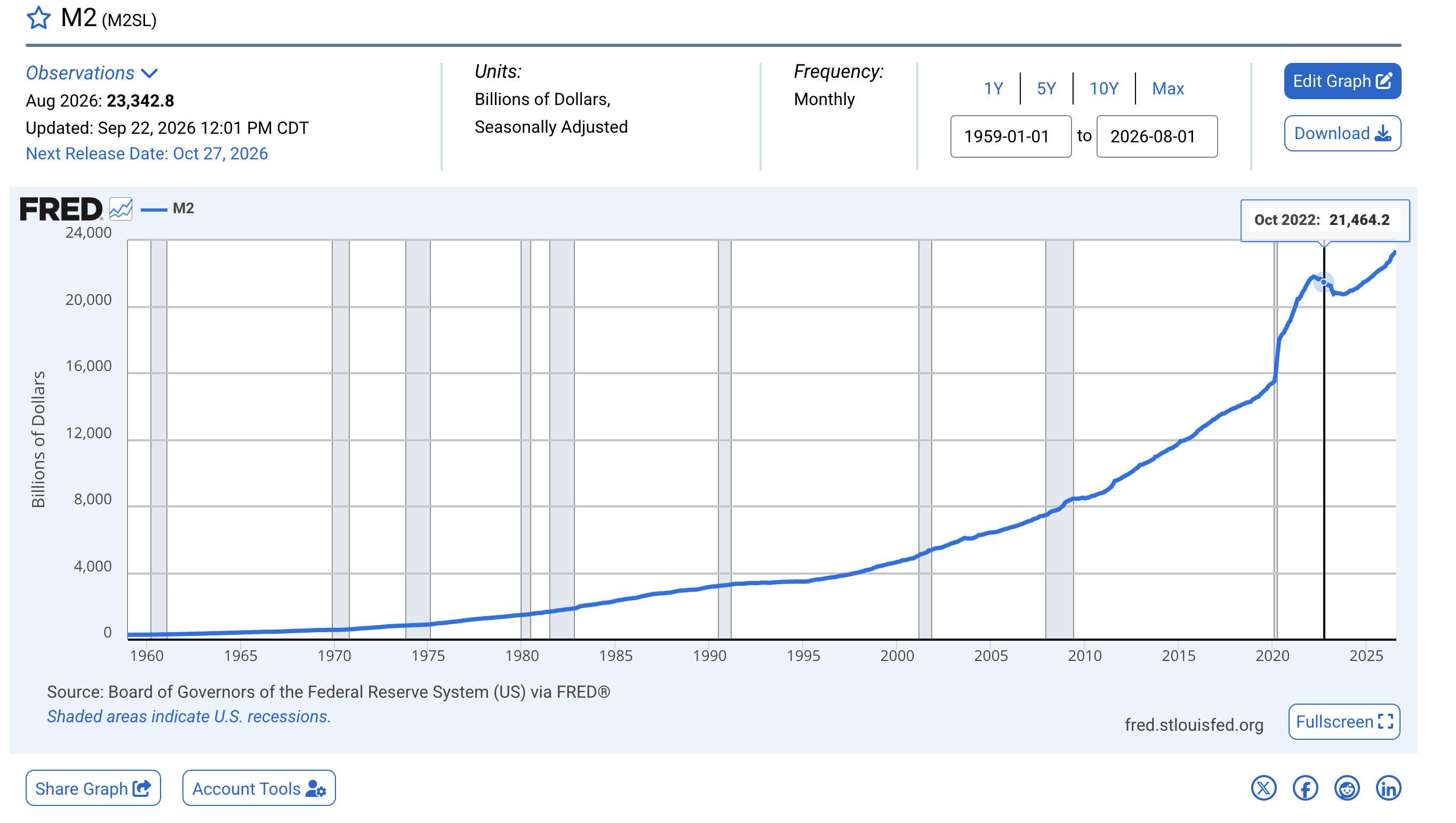
Task: Select the 1Y time range
Action: coord(993,88)
